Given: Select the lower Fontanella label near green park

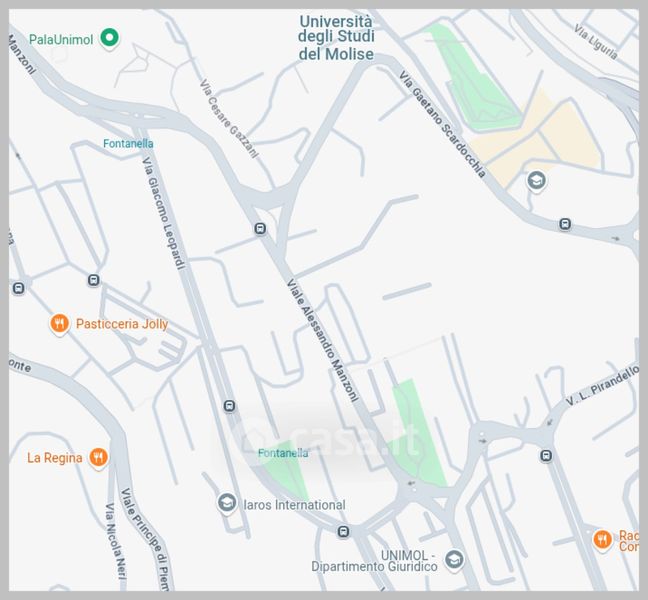Looking at the screenshot, I should [x=283, y=453].
